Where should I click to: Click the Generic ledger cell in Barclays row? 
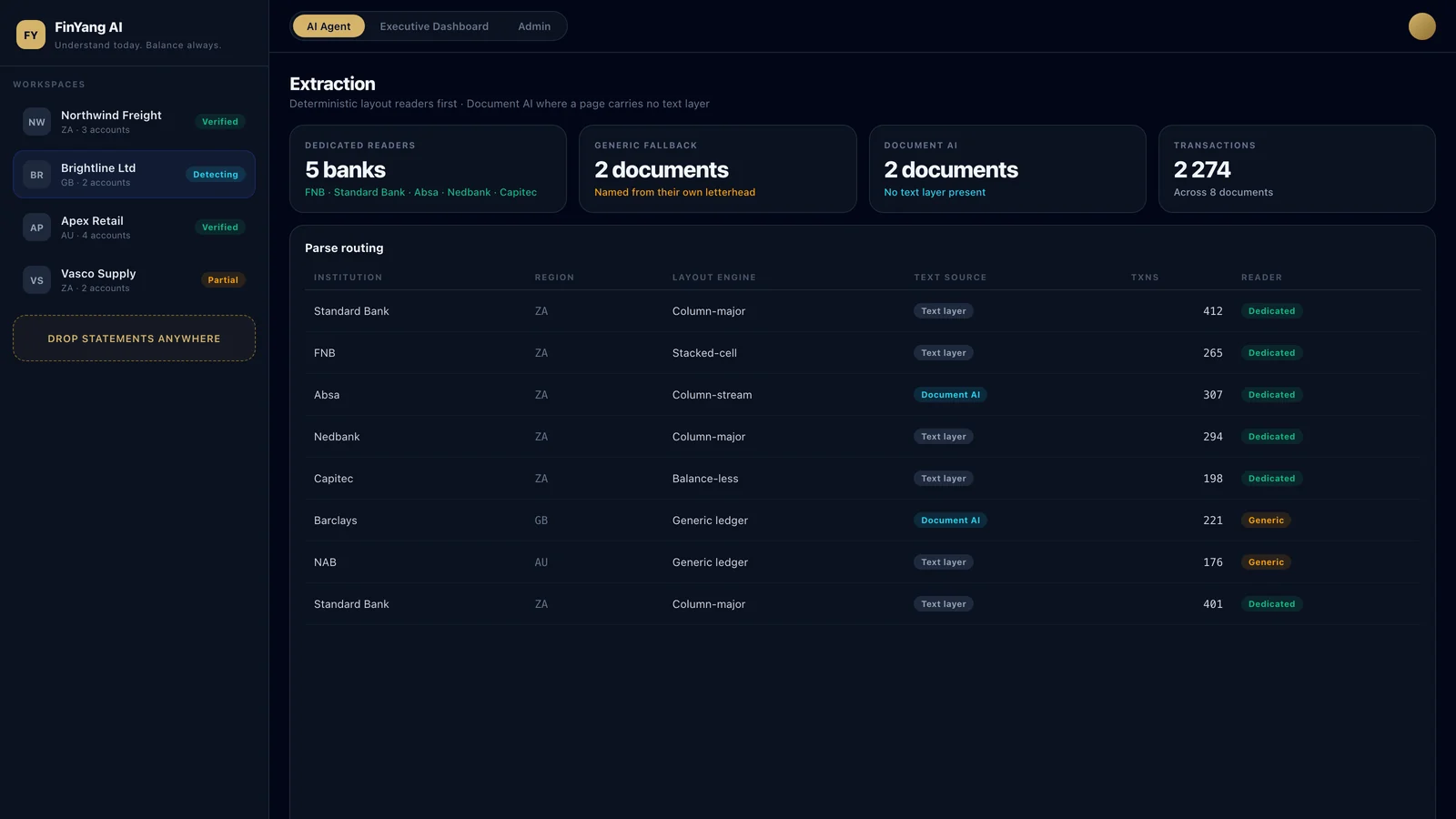pos(710,521)
